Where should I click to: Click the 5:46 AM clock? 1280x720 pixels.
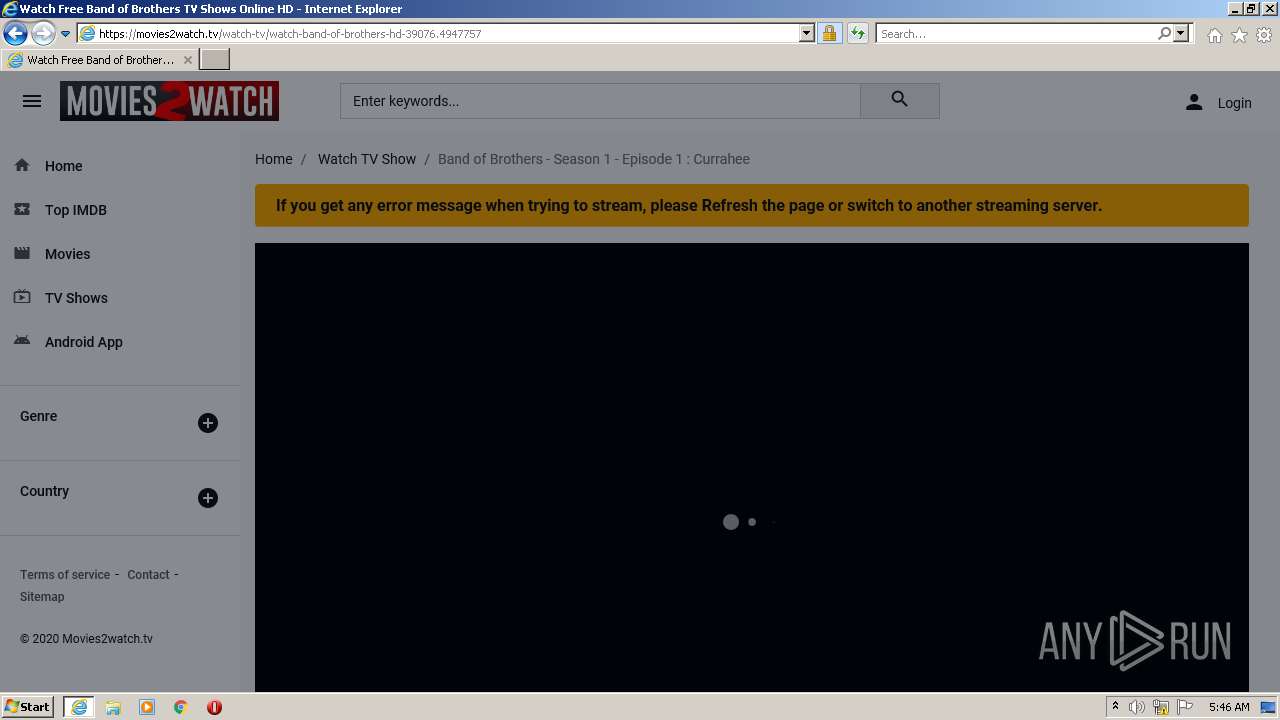tap(1229, 707)
